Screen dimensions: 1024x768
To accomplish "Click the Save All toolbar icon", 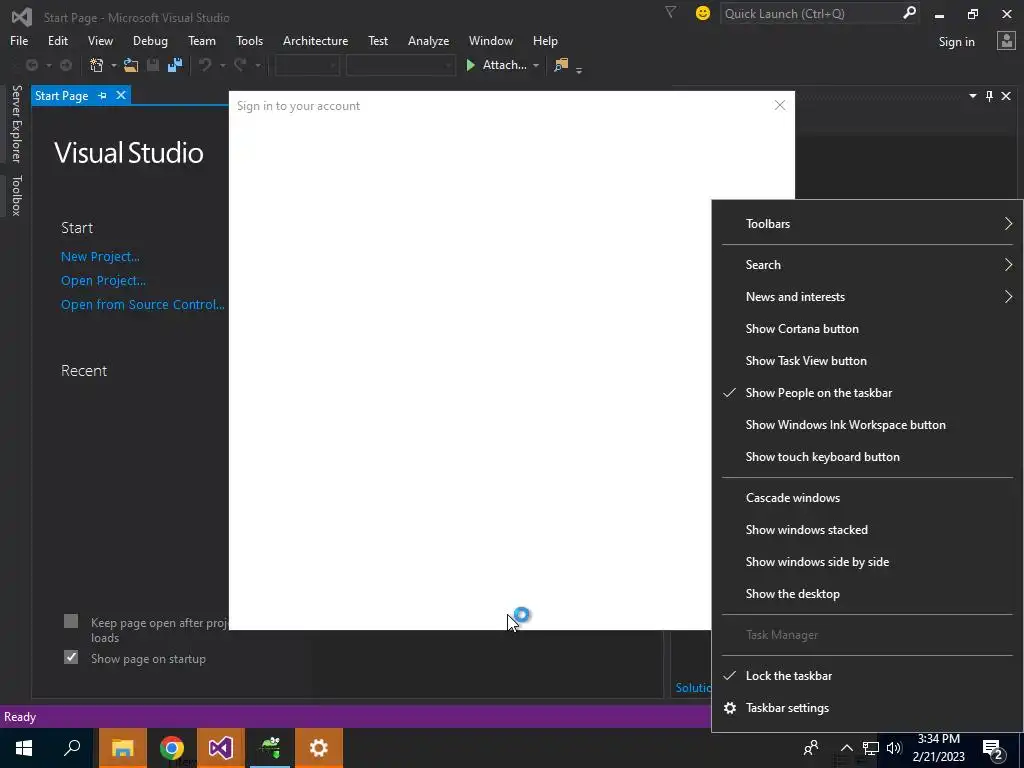I will click(174, 65).
